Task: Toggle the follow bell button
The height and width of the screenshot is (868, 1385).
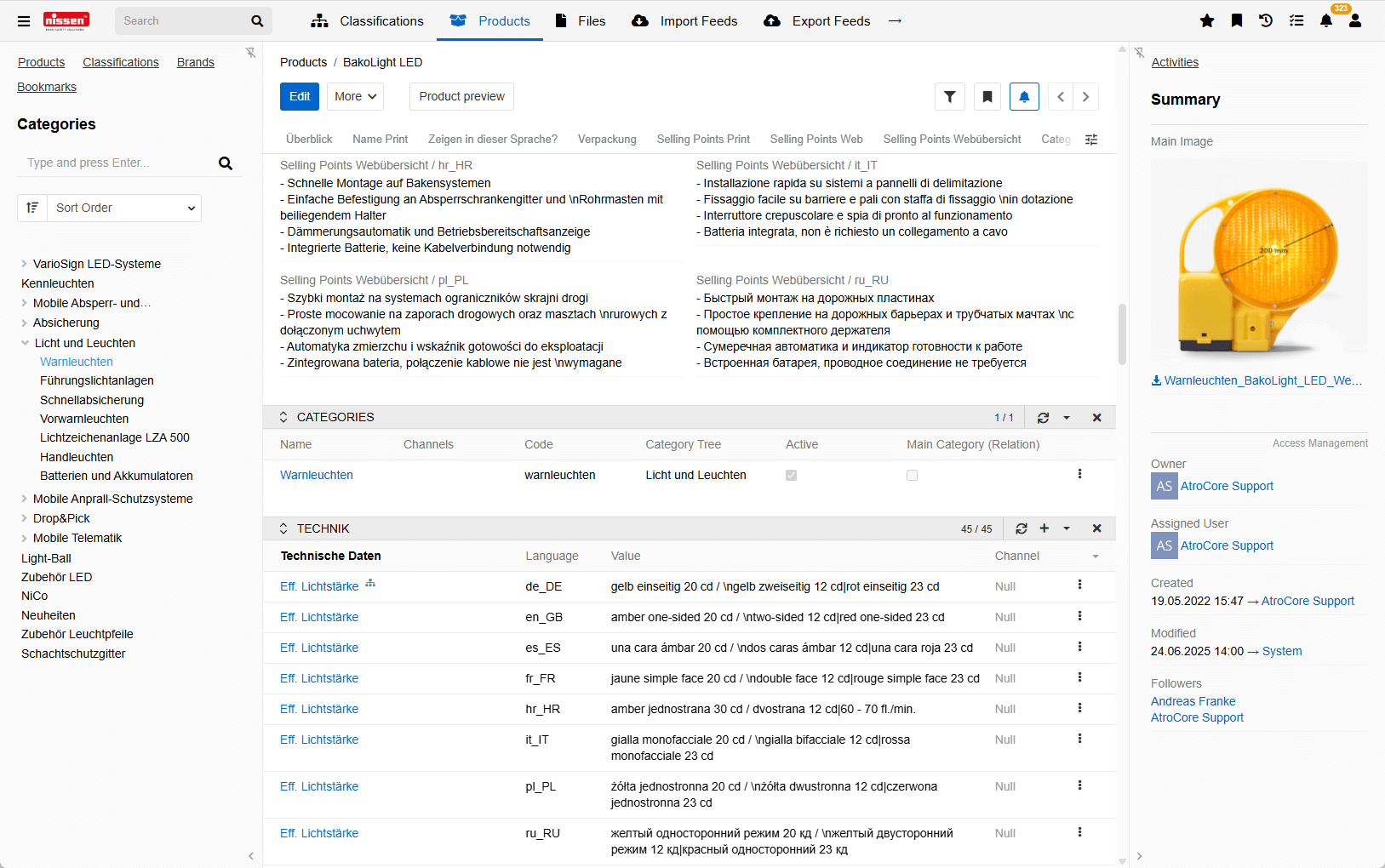Action: pyautogui.click(x=1024, y=97)
